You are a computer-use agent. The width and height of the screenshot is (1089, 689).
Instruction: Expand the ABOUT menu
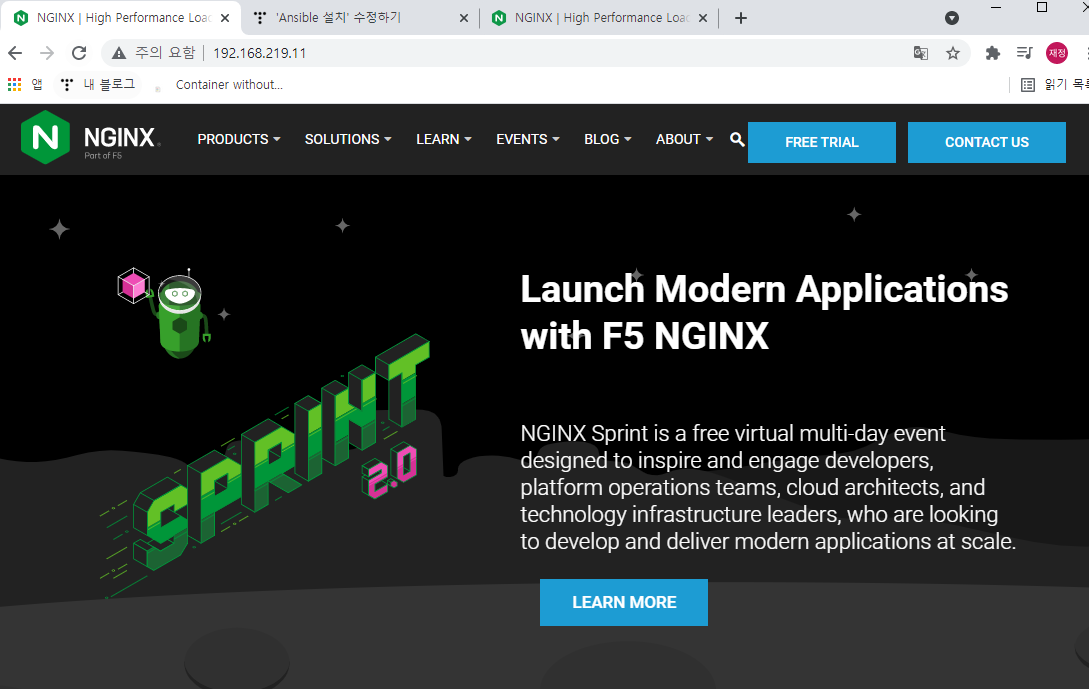point(685,139)
